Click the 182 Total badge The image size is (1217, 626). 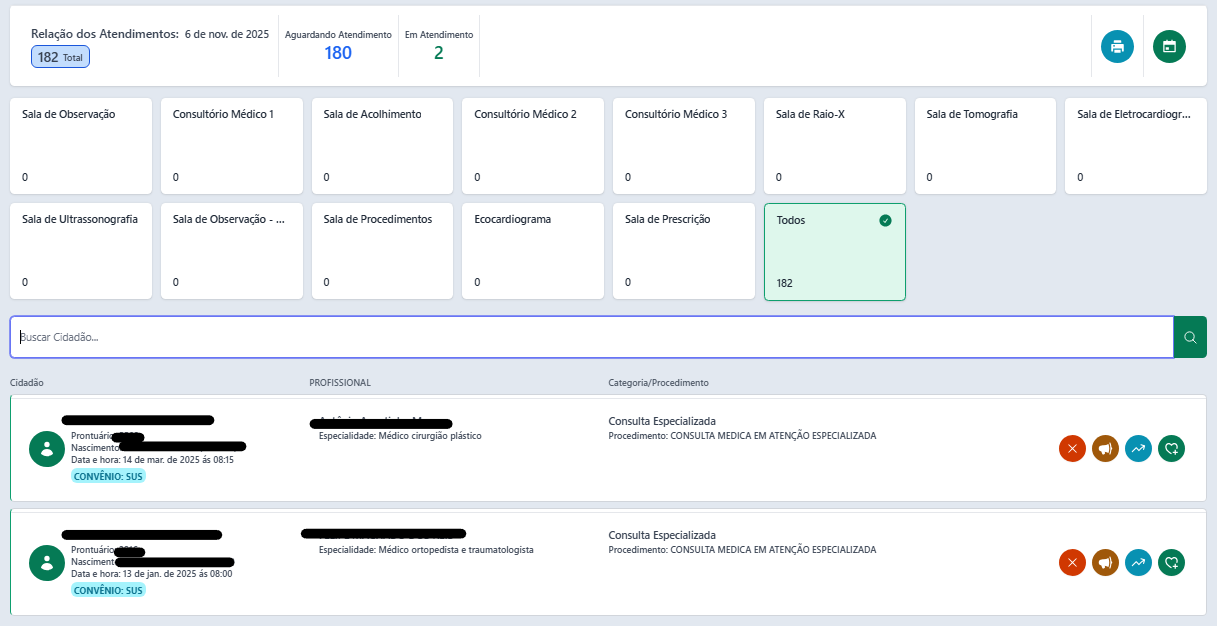[60, 57]
